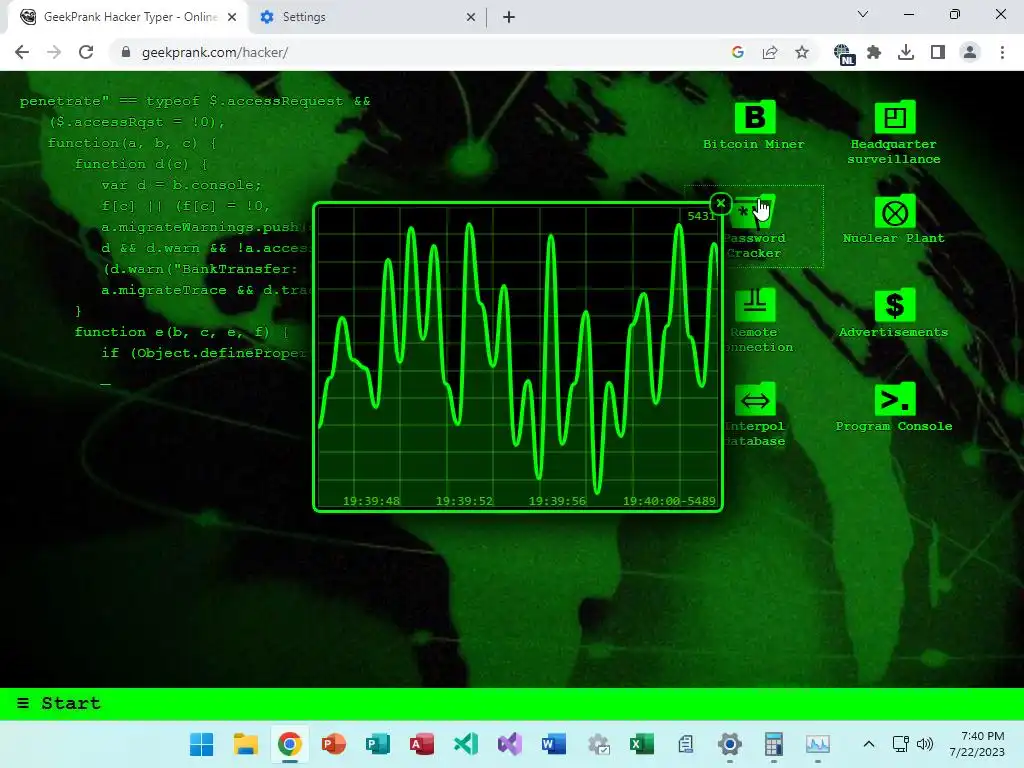Image resolution: width=1024 pixels, height=768 pixels.
Task: Open Windows Settings gear in taskbar
Action: (x=729, y=744)
